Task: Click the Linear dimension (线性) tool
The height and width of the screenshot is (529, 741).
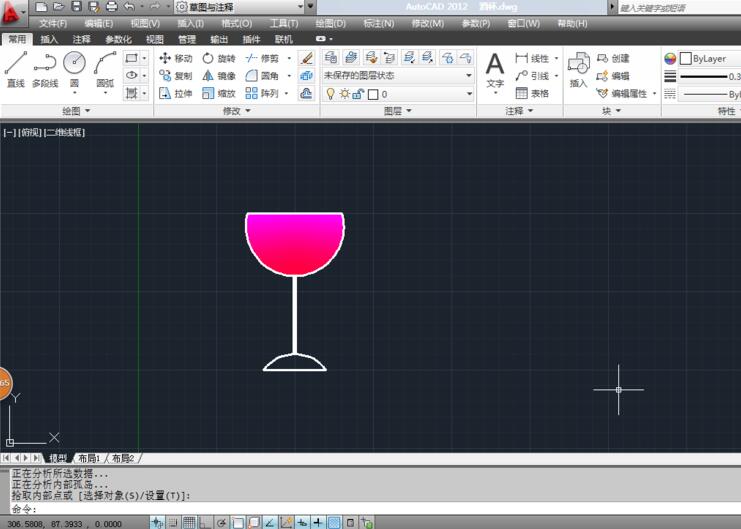Action: (532, 58)
